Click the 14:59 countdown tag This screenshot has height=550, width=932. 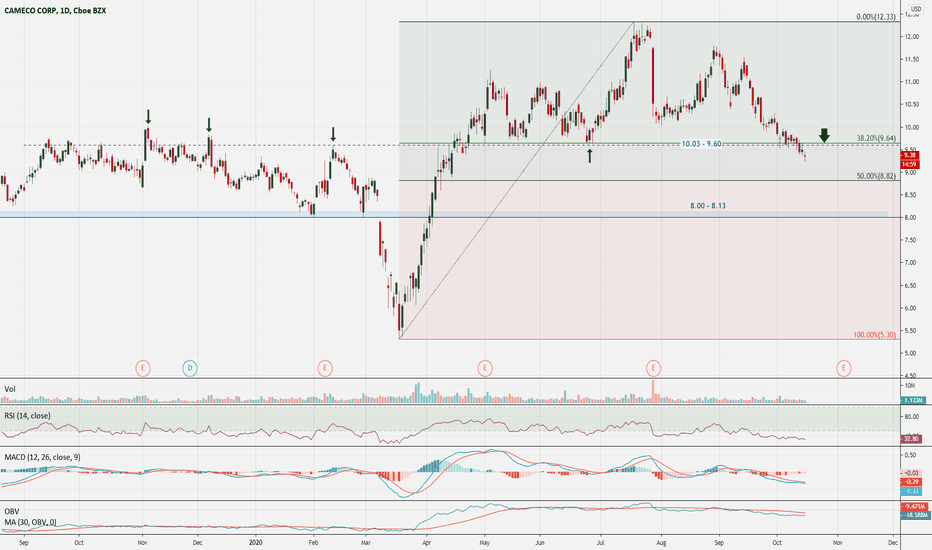tap(909, 164)
